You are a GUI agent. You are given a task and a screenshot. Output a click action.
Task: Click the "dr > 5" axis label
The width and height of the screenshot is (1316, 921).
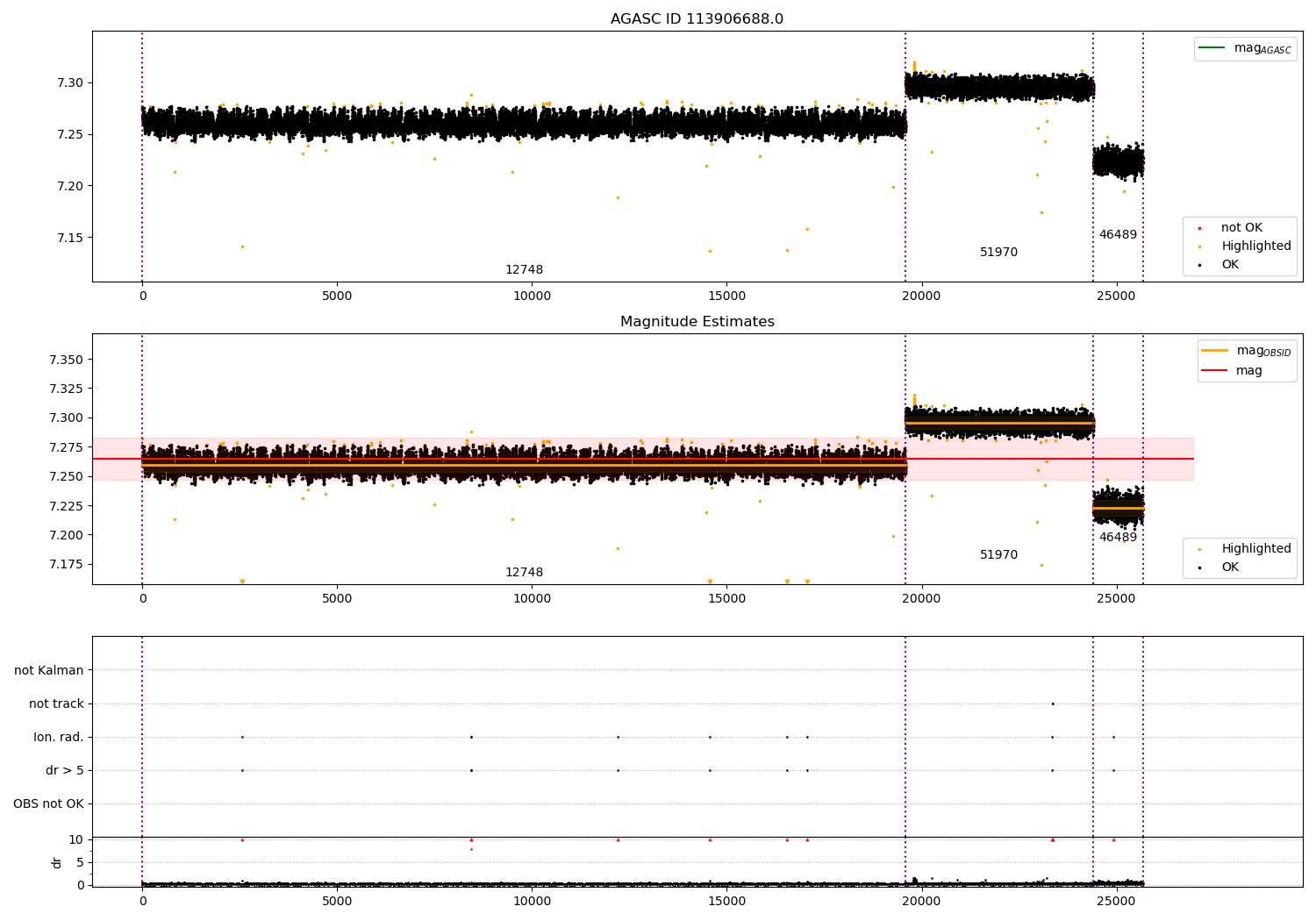65,770
